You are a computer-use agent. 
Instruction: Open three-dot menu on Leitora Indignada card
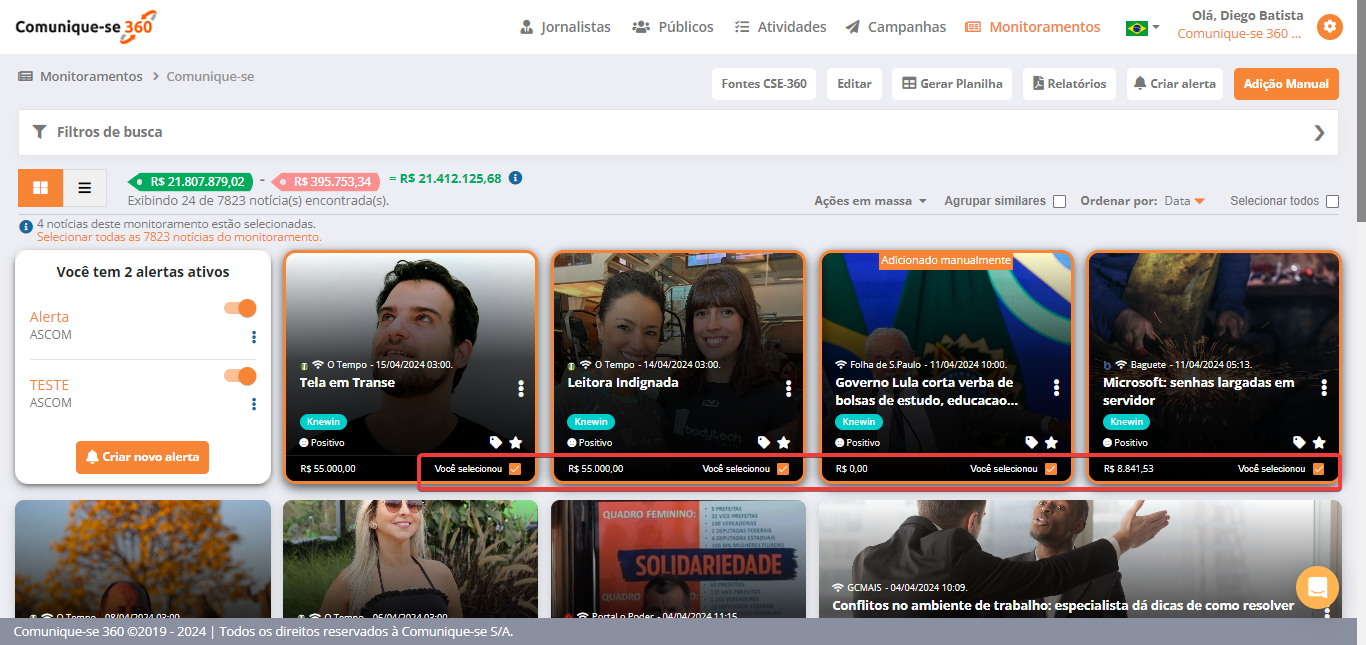click(789, 388)
